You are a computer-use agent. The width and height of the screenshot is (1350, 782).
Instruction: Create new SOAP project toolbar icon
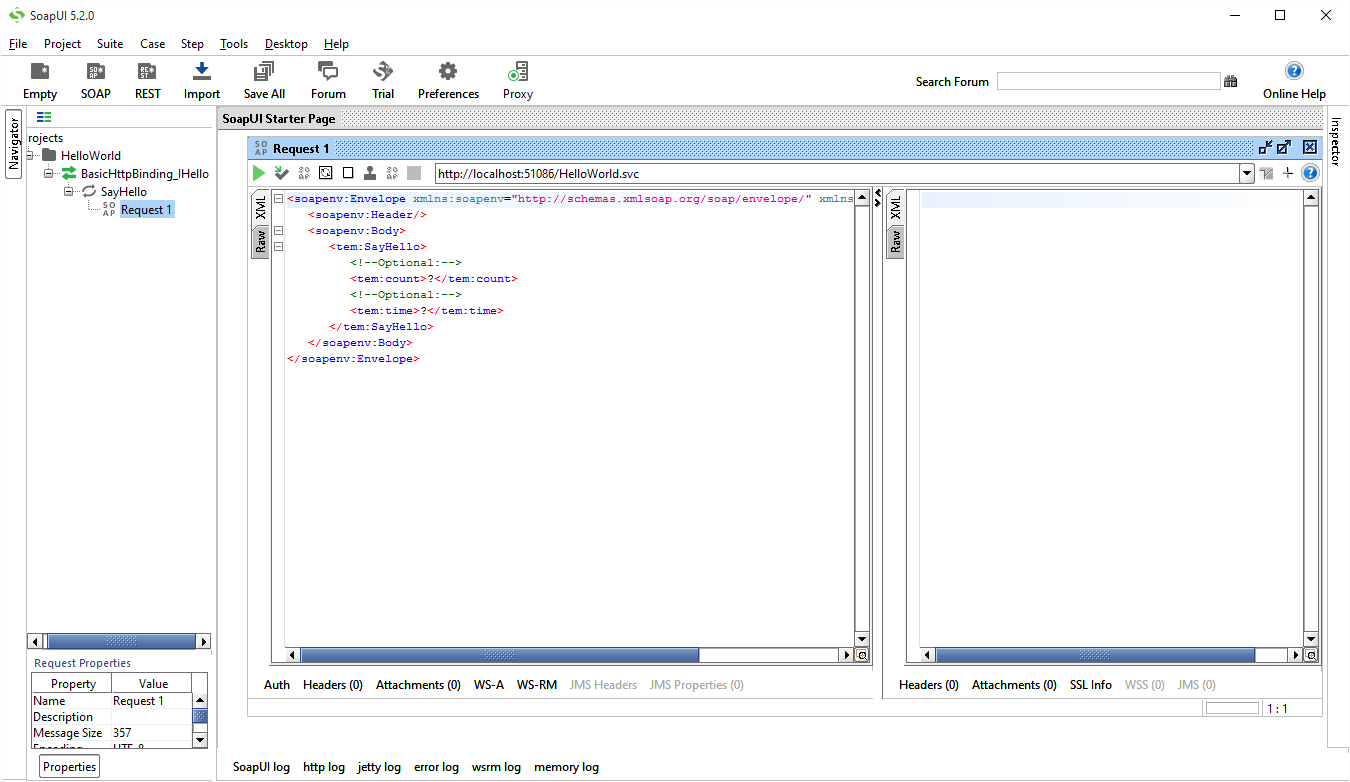96,80
